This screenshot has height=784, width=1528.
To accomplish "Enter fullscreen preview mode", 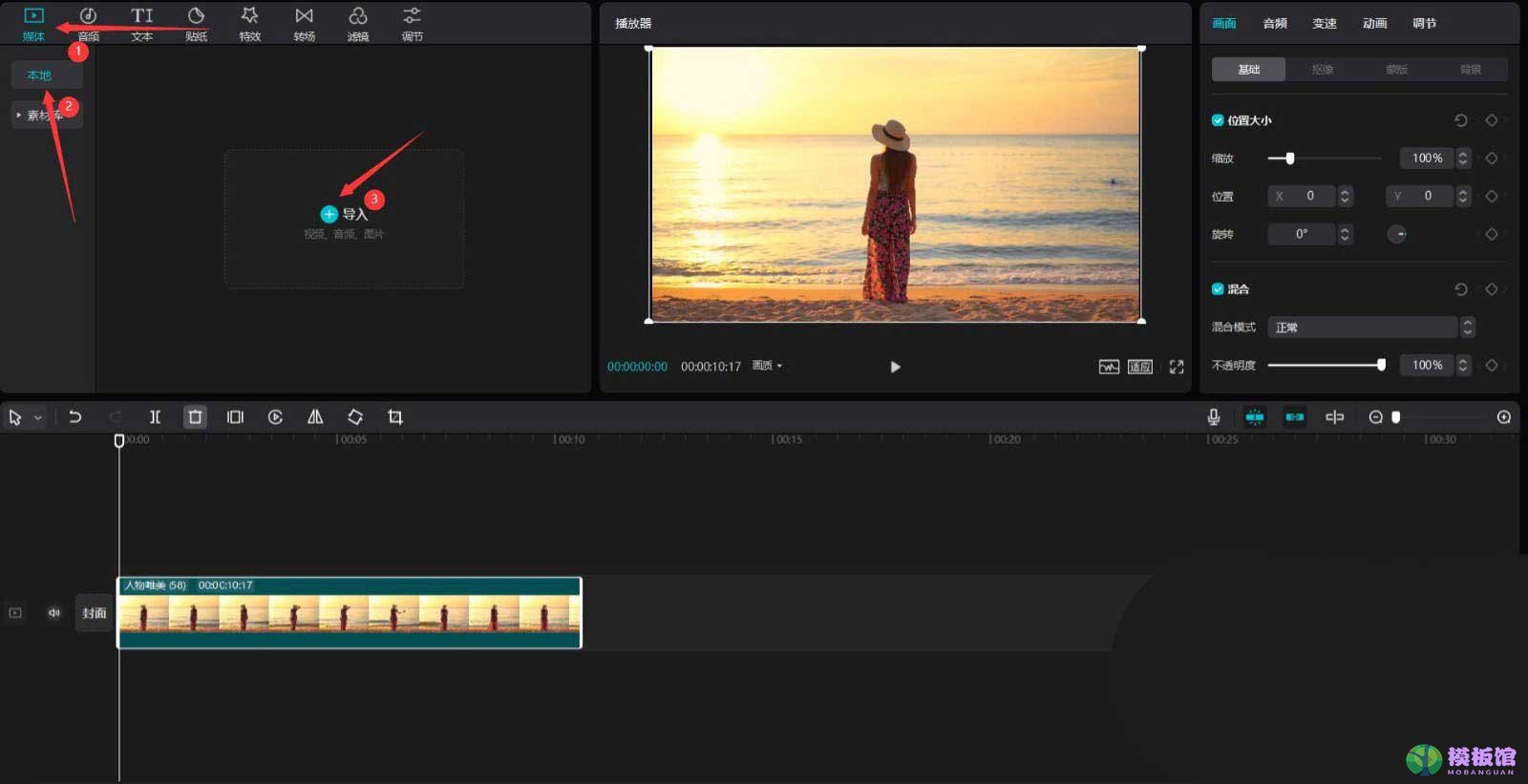I will [x=1177, y=367].
